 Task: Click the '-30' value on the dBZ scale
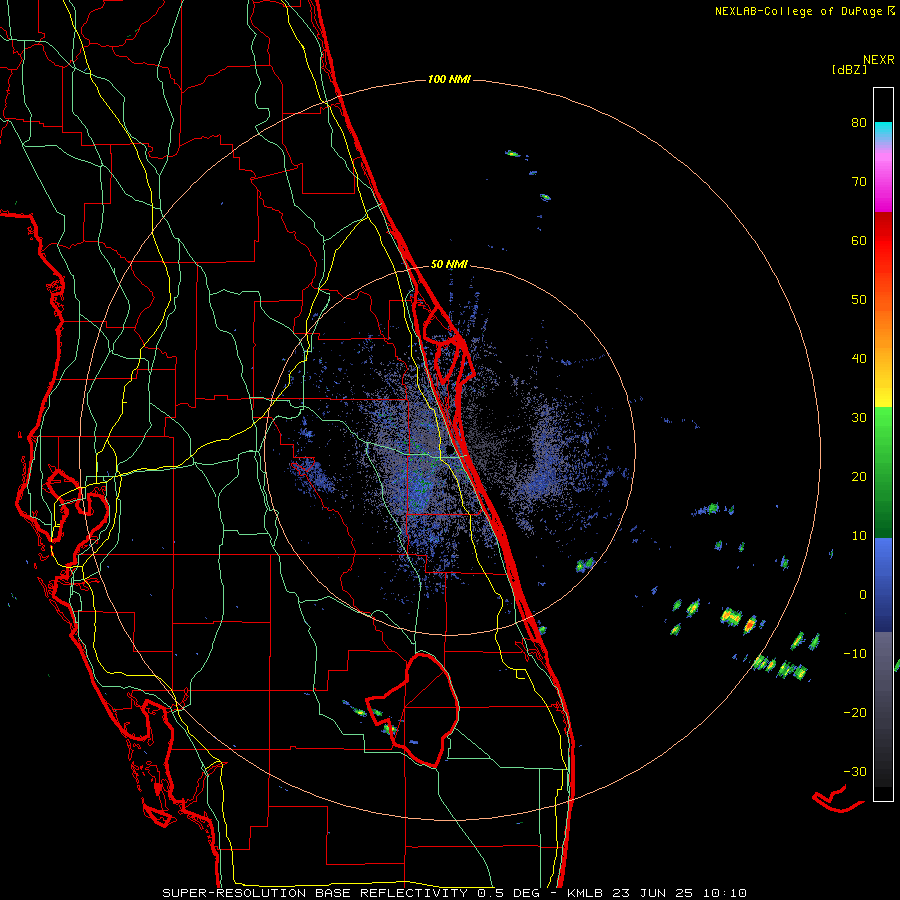(855, 771)
